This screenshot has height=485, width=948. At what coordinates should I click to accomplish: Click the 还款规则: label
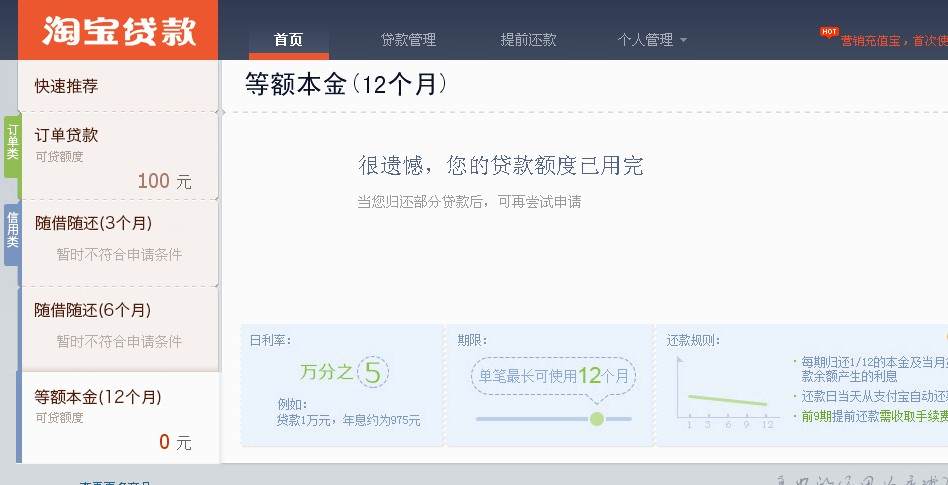[x=693, y=340]
